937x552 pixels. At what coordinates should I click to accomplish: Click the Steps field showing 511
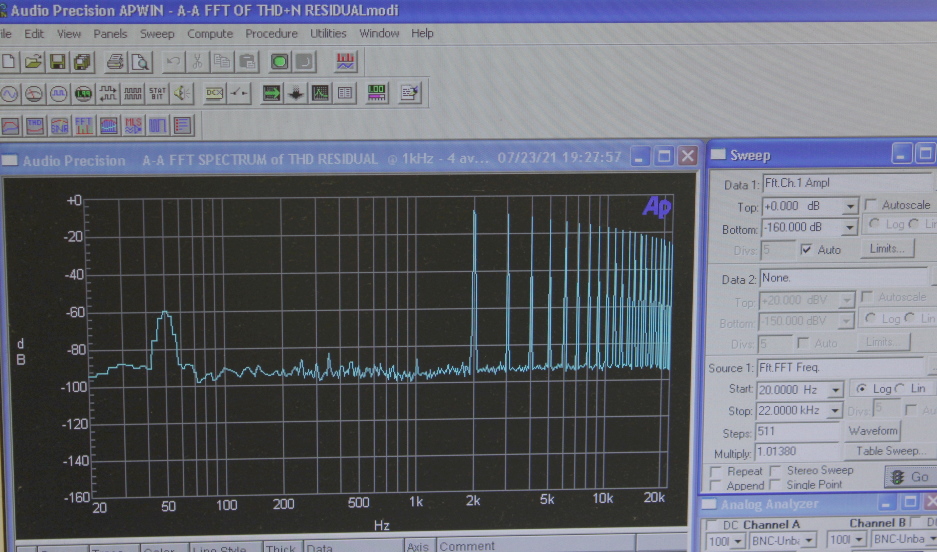[798, 431]
